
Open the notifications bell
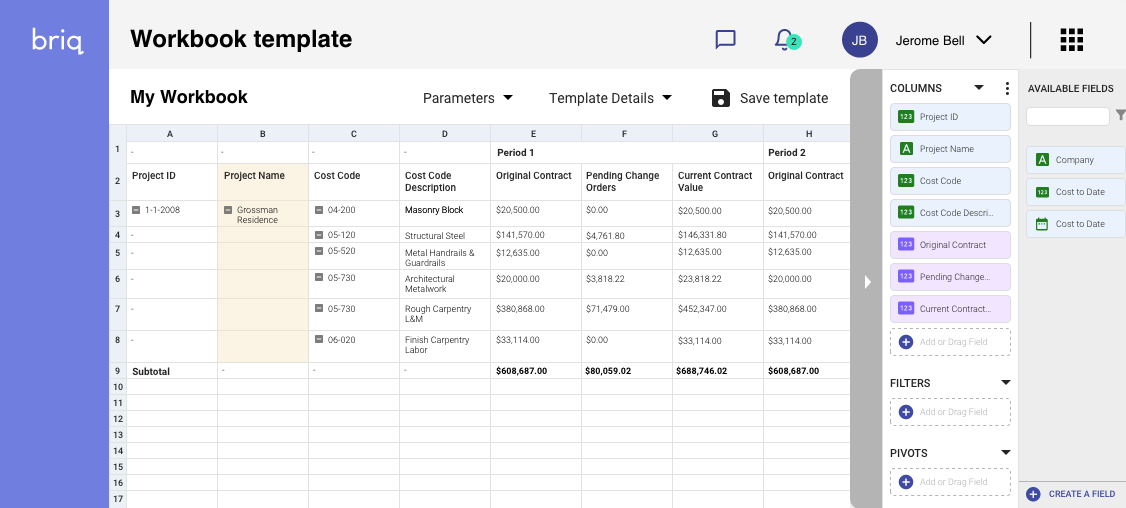click(x=784, y=39)
